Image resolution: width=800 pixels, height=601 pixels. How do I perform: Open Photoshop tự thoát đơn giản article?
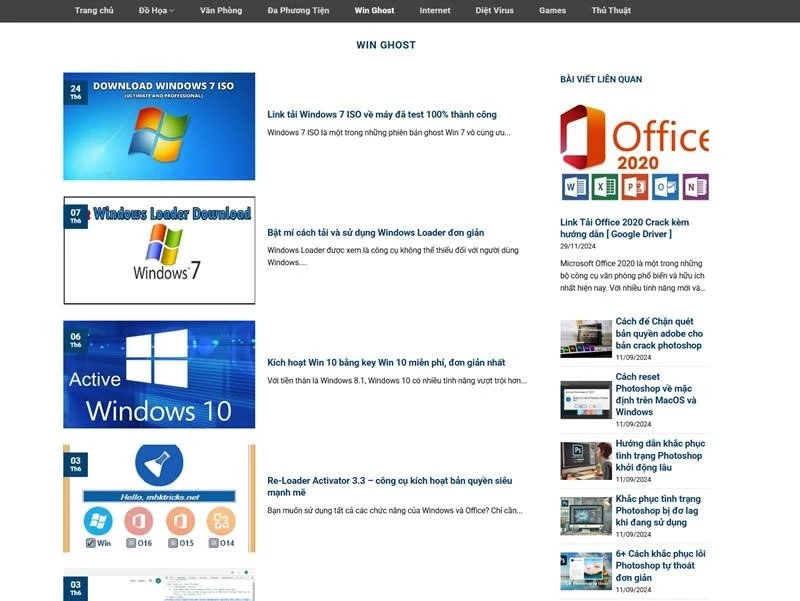click(660, 565)
